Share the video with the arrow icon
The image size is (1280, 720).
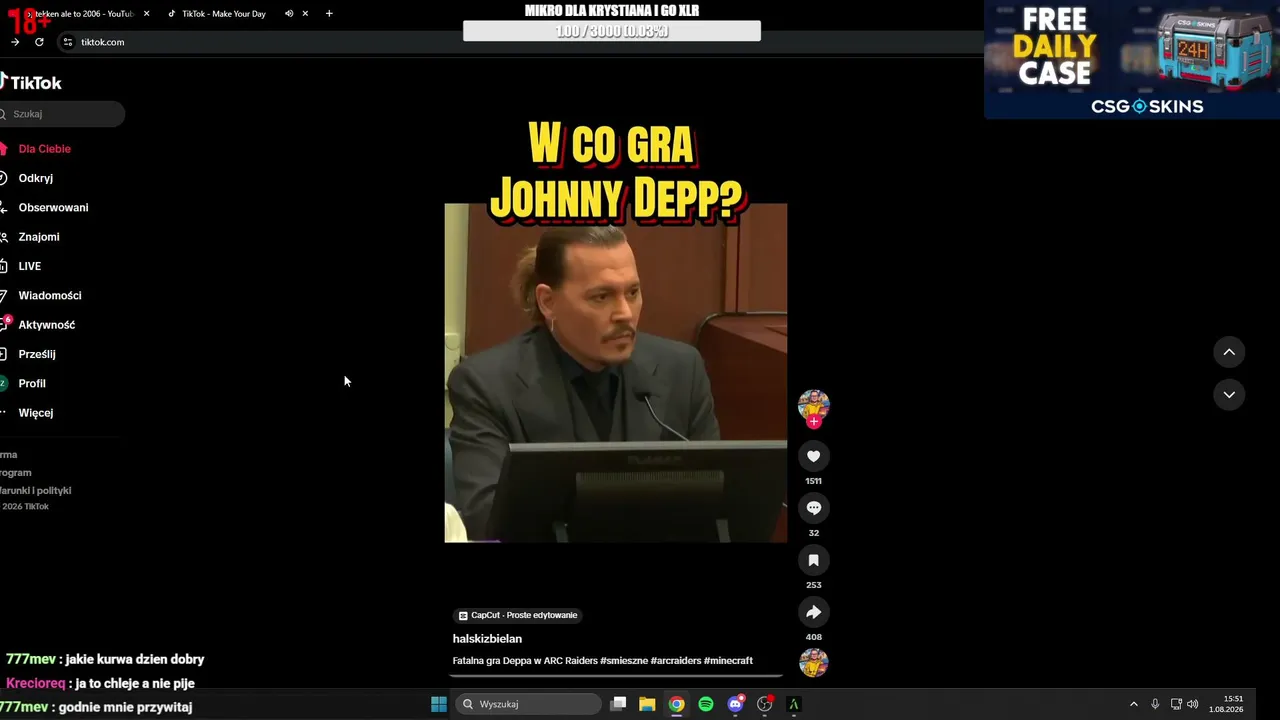tap(813, 612)
